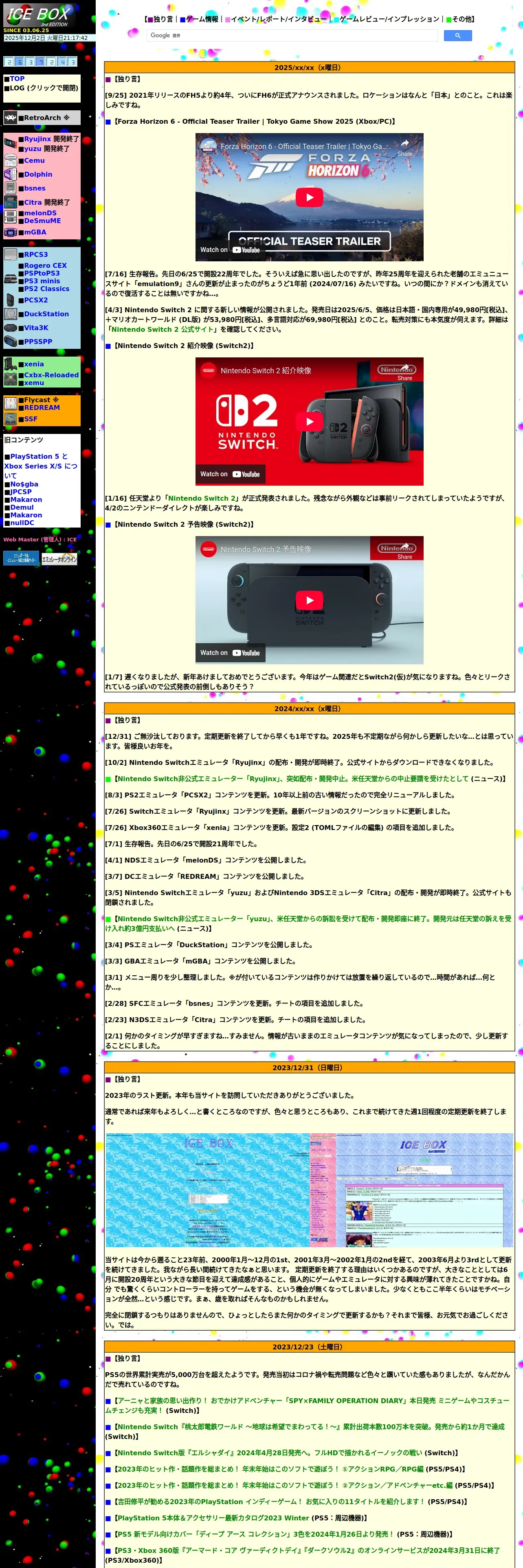The width and height of the screenshot is (523, 1568).
Task: Click Watch on YouTube in the Forza video
Action: tap(230, 250)
